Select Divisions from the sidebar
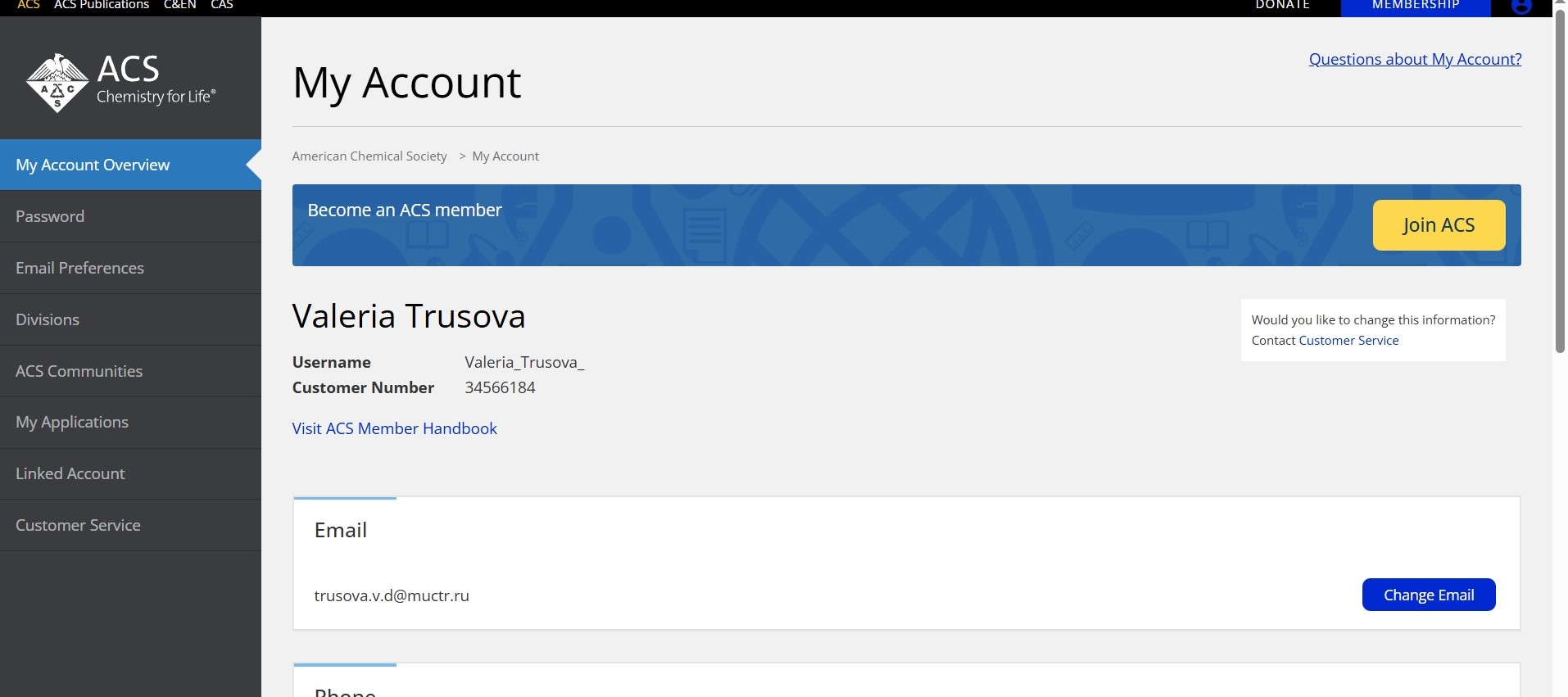This screenshot has height=697, width=1568. tap(48, 319)
